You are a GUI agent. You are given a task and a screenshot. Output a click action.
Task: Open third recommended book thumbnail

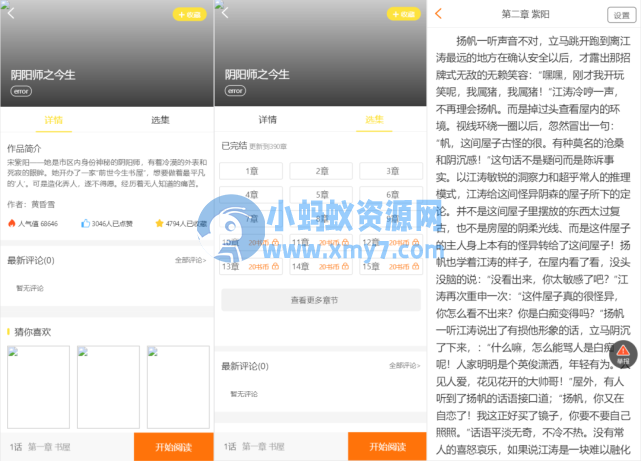pyautogui.click(x=178, y=387)
